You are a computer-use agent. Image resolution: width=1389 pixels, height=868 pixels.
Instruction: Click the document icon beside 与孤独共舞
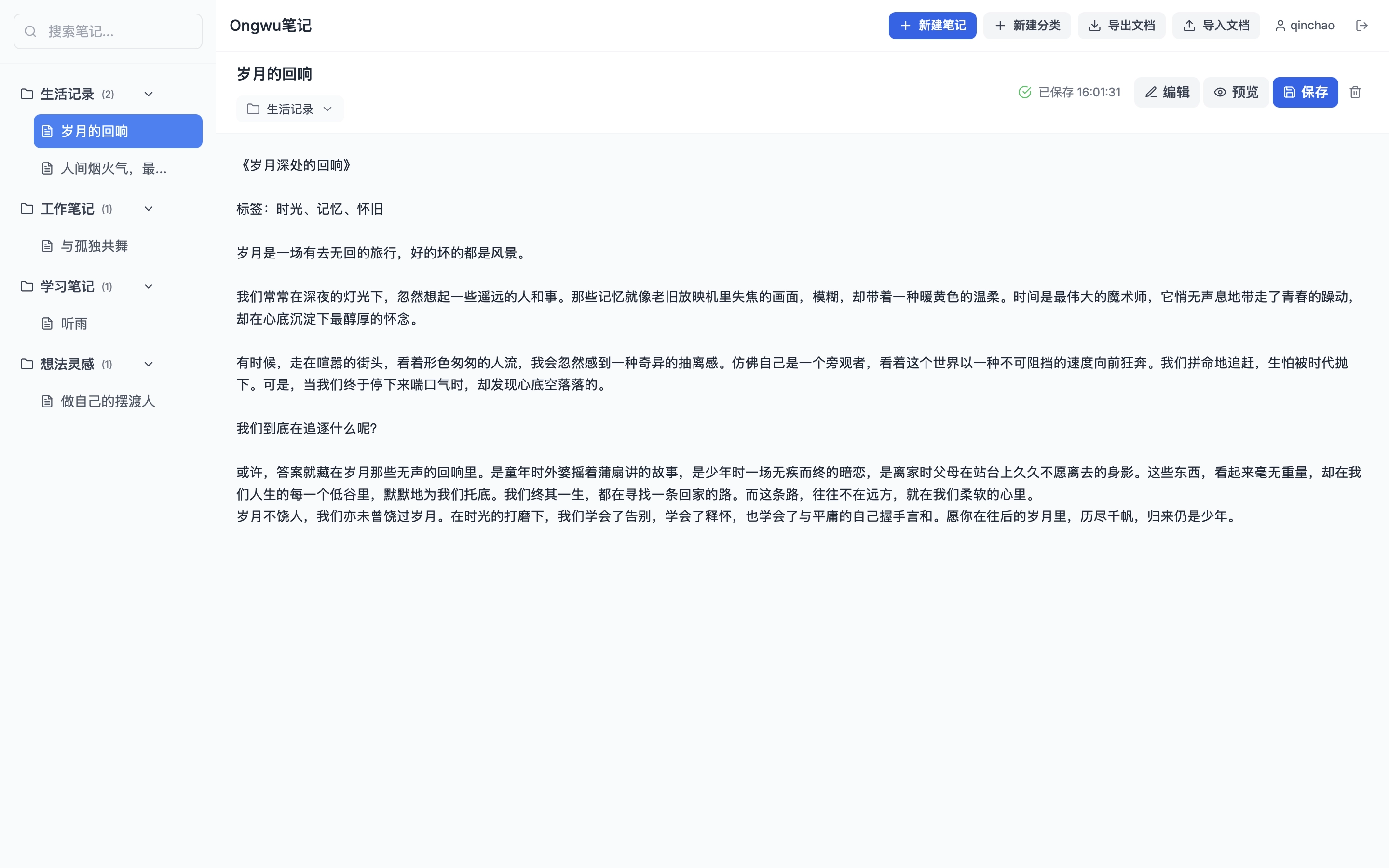47,246
